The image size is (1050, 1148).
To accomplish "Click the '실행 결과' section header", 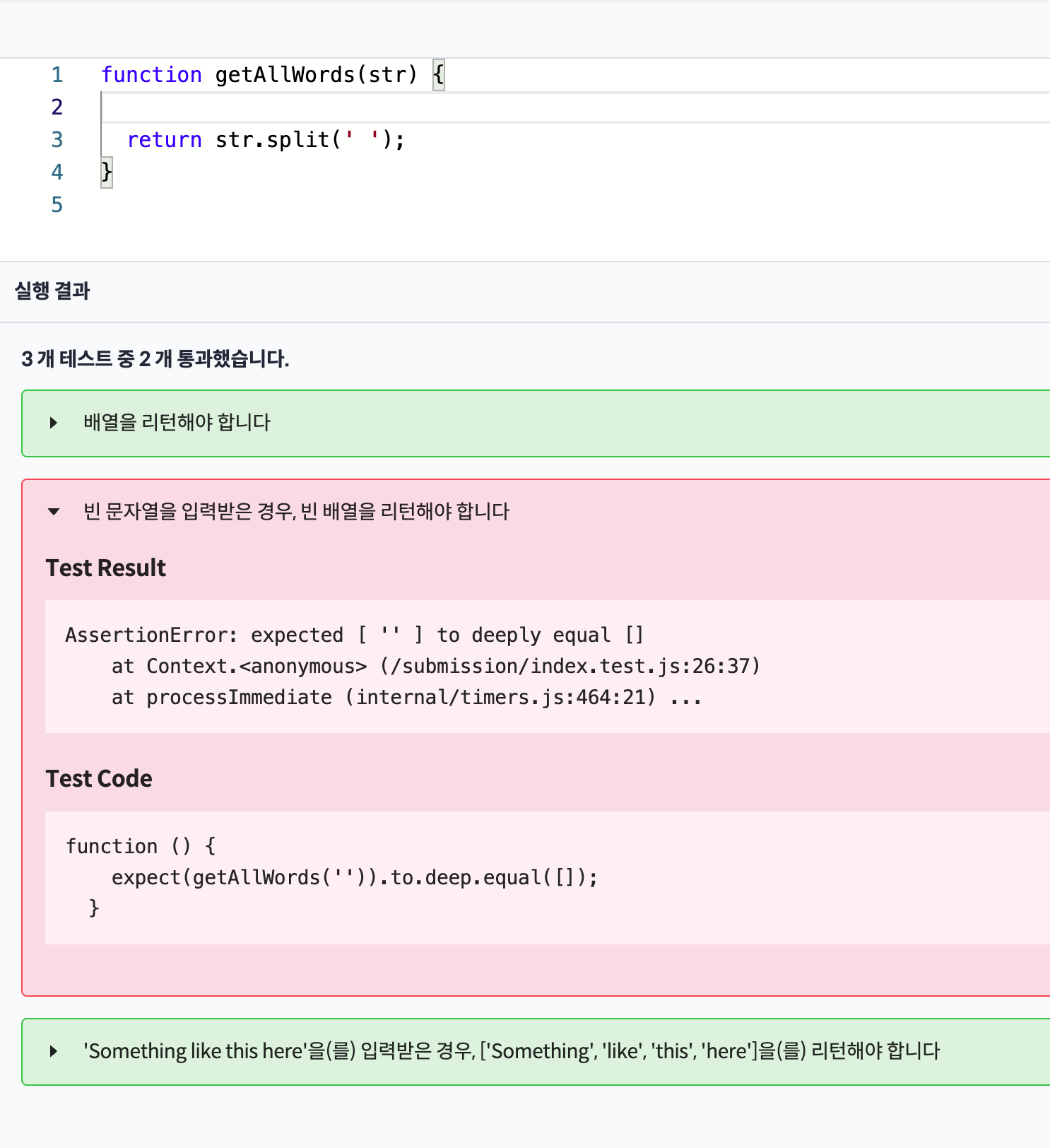I will (x=52, y=291).
